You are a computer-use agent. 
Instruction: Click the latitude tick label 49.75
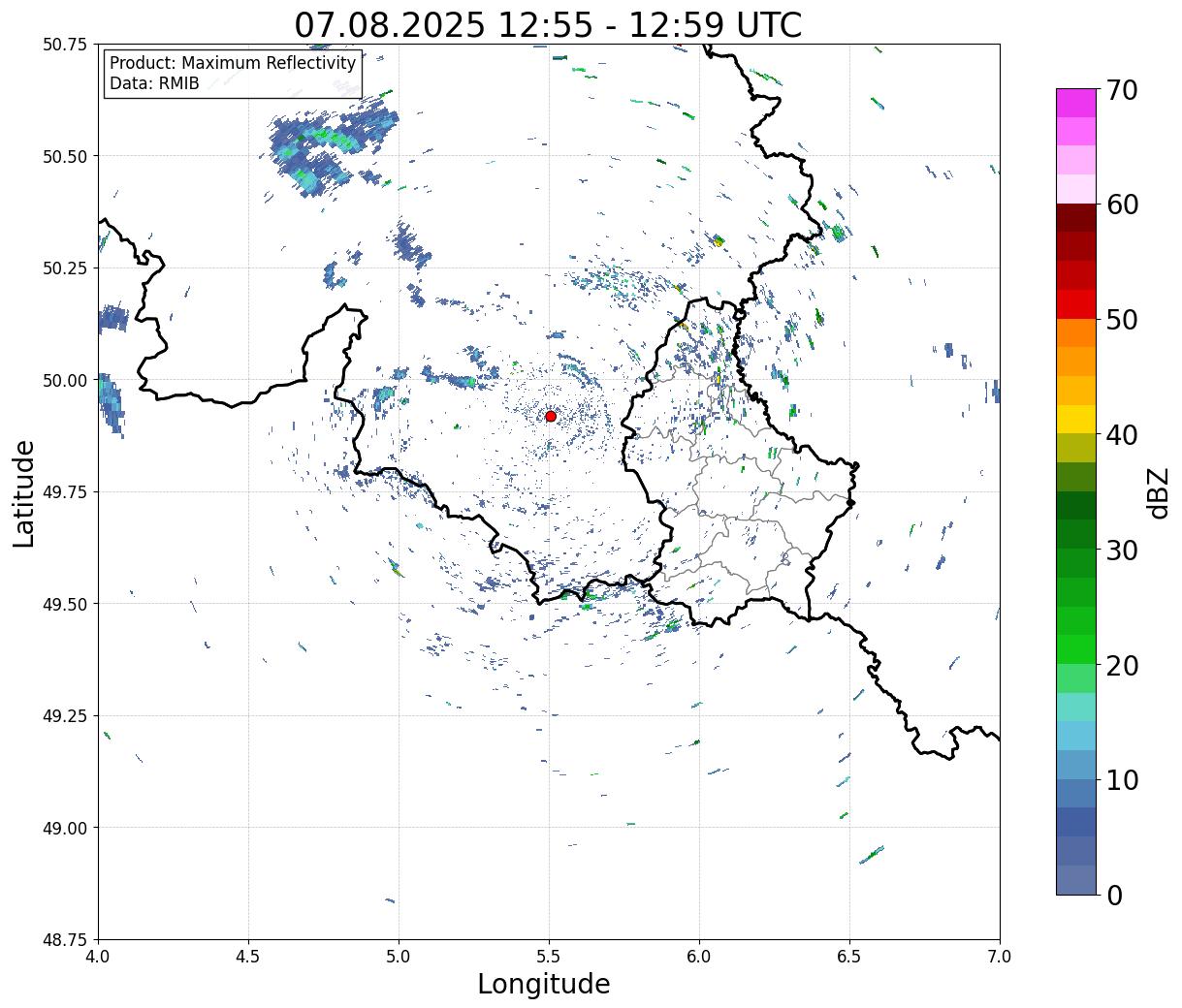tap(65, 492)
